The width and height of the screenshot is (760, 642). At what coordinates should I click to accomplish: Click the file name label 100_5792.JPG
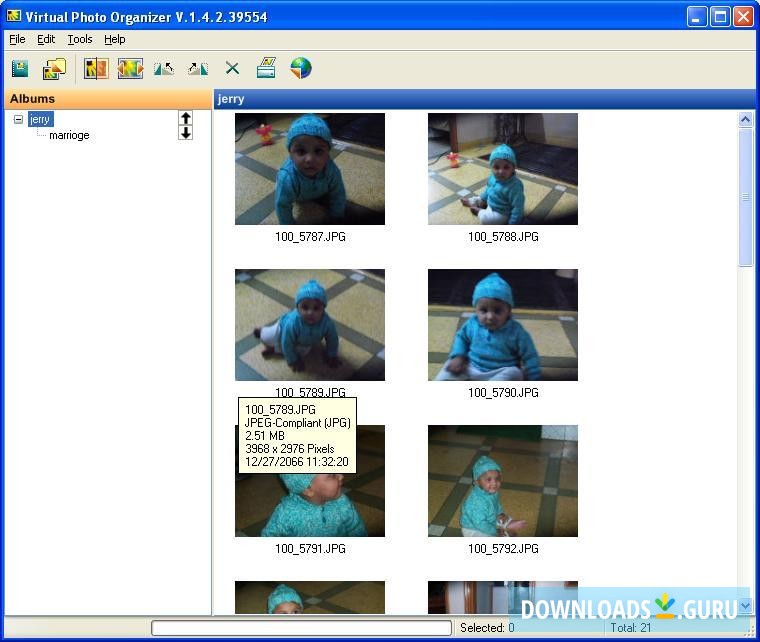(503, 549)
